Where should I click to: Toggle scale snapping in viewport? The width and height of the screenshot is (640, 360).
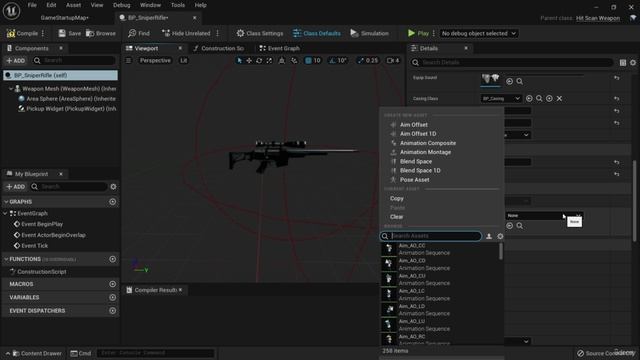360,60
